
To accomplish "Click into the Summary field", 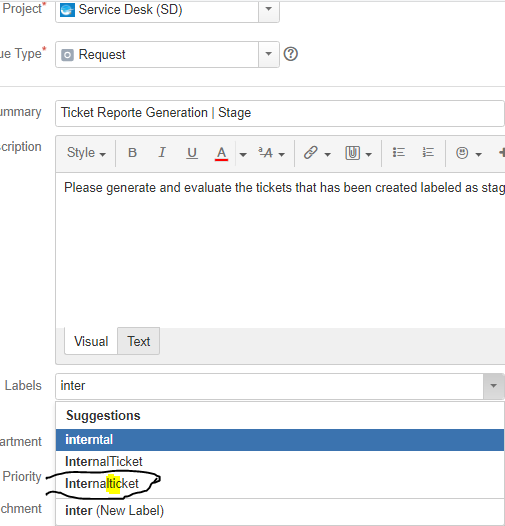I will [x=280, y=113].
